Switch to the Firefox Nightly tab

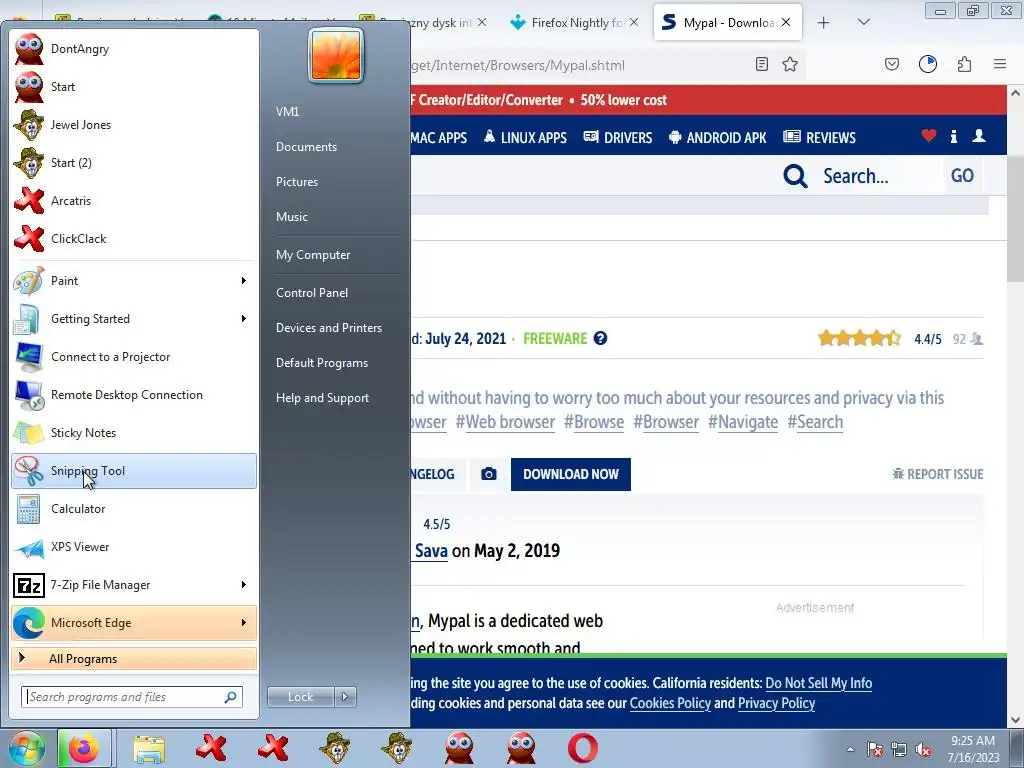coord(575,23)
